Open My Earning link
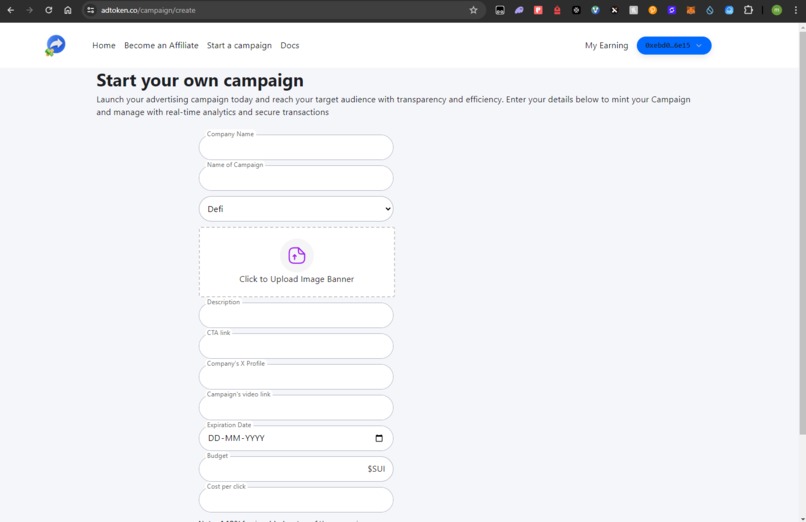This screenshot has height=522, width=806. [607, 45]
